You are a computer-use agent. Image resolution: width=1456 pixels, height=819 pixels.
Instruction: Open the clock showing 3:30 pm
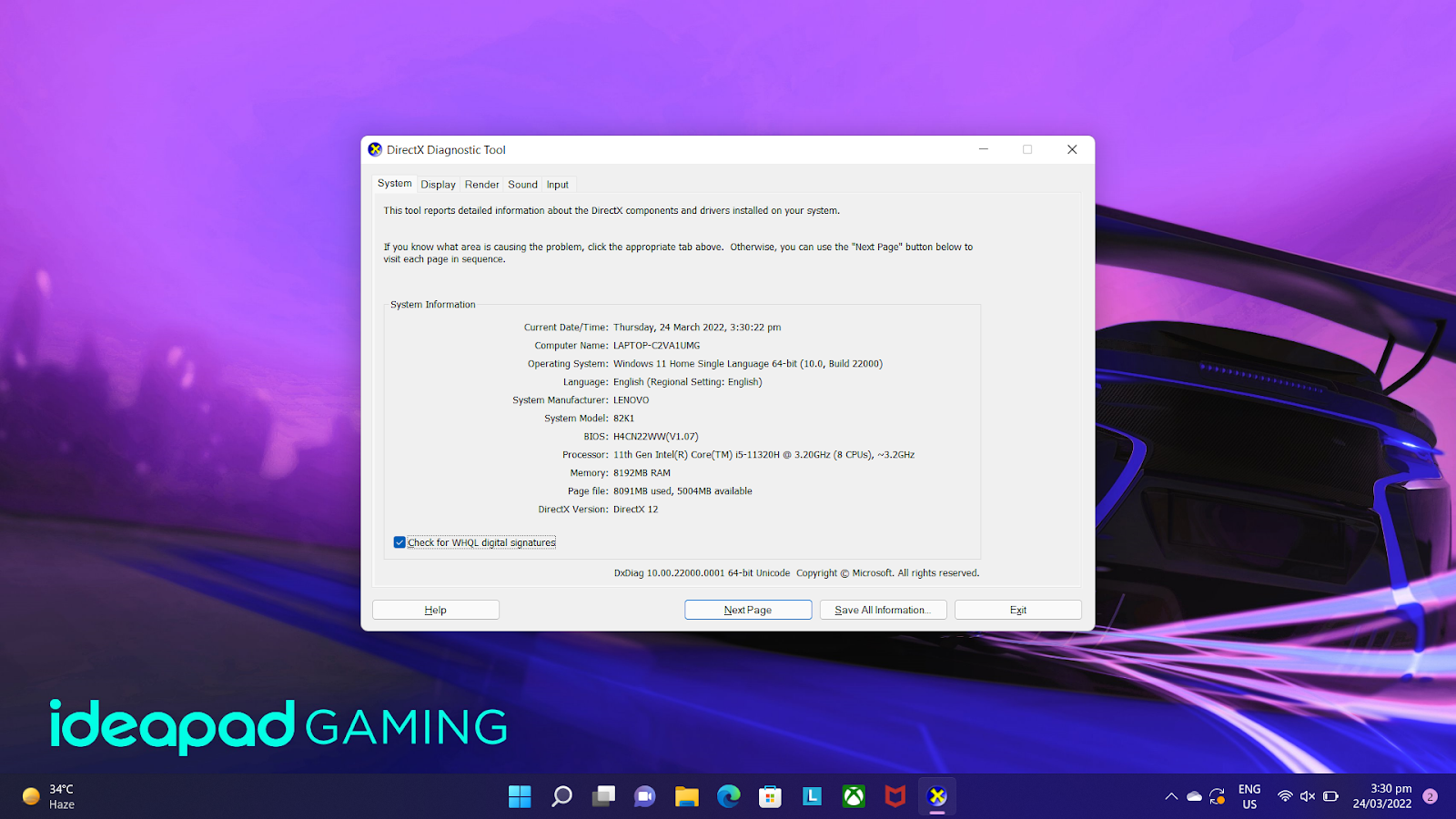click(x=1382, y=796)
